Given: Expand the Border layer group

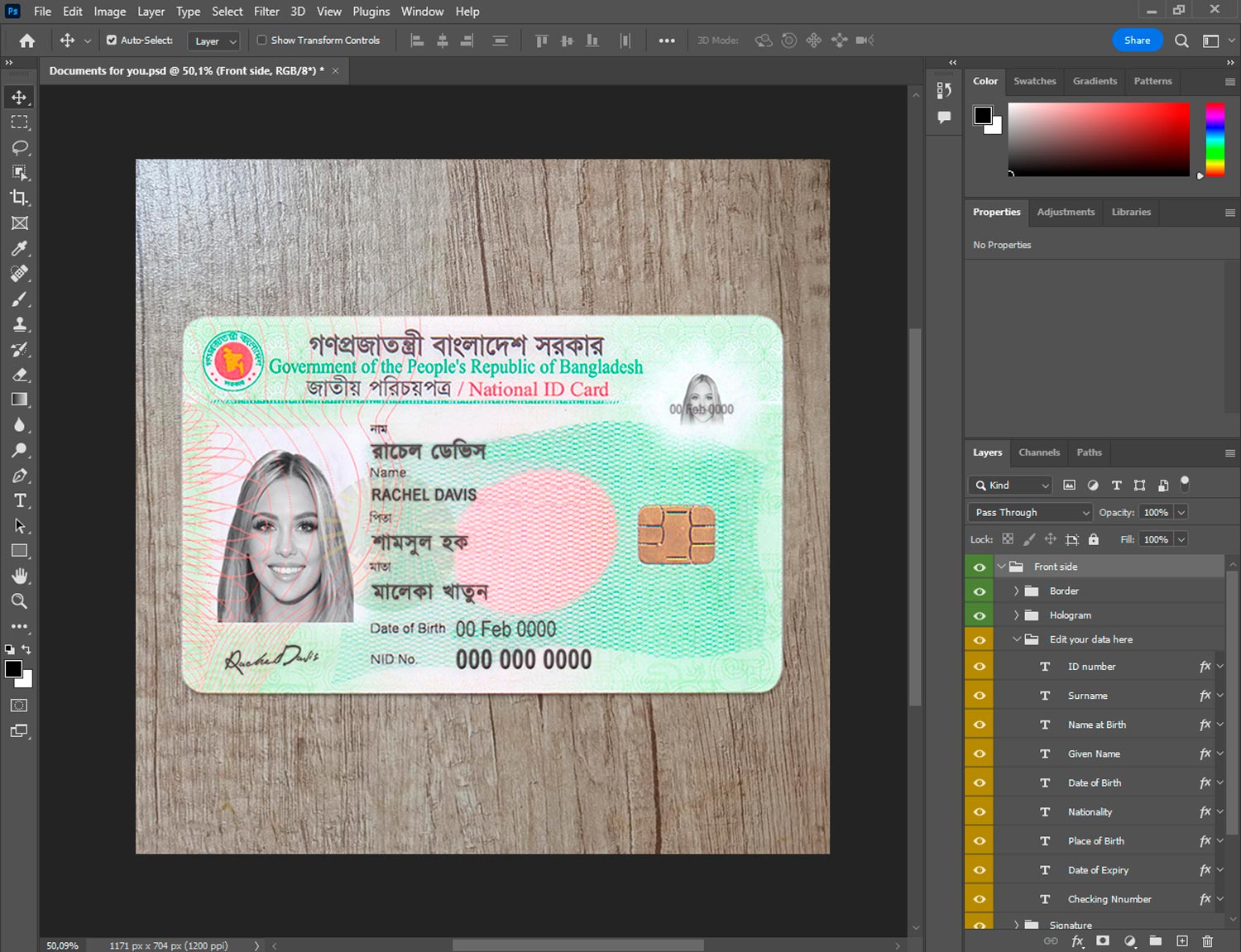Looking at the screenshot, I should point(1016,591).
